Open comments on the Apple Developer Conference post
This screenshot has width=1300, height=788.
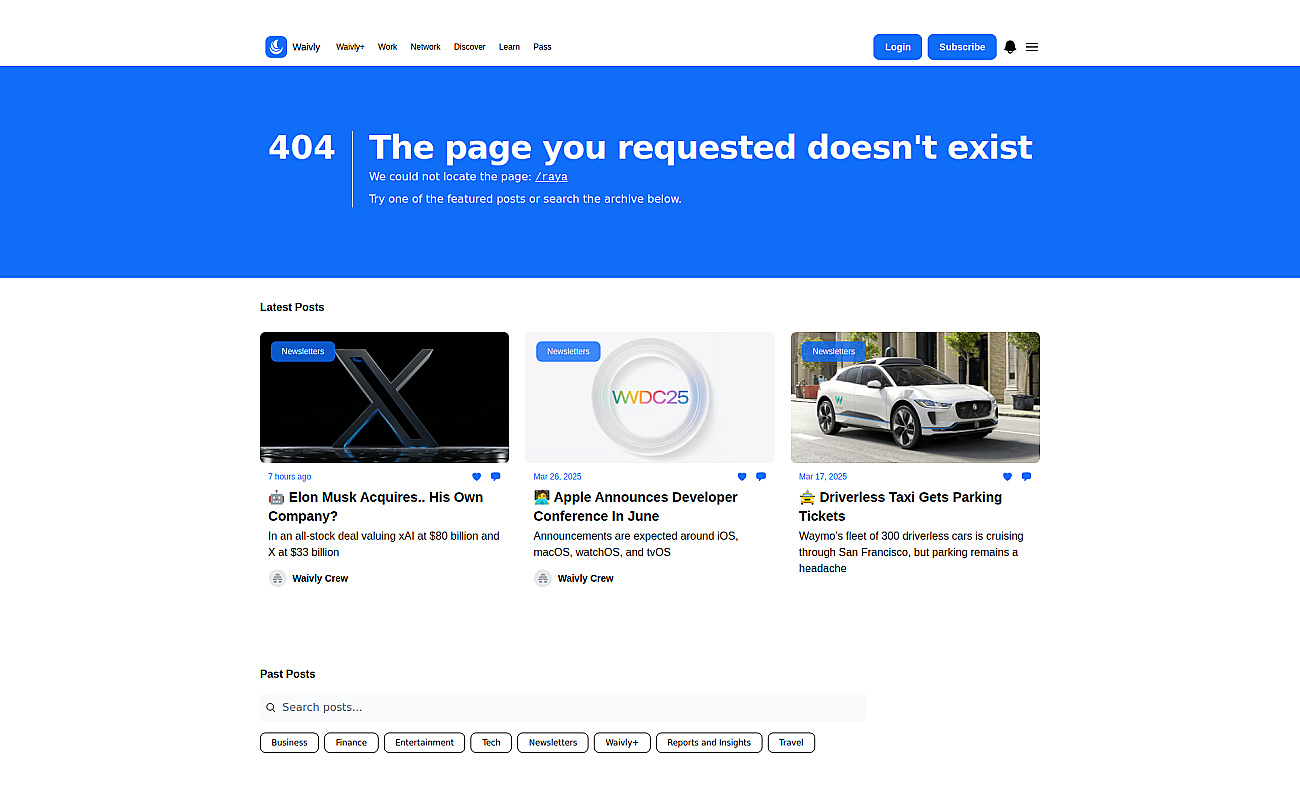[761, 477]
